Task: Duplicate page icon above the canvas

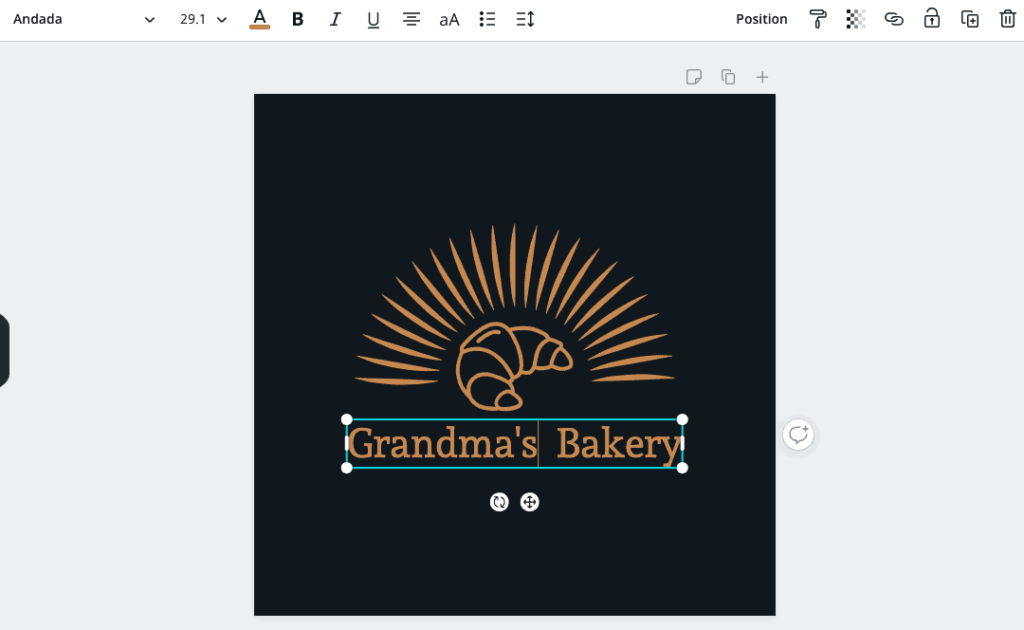Action: coord(728,77)
